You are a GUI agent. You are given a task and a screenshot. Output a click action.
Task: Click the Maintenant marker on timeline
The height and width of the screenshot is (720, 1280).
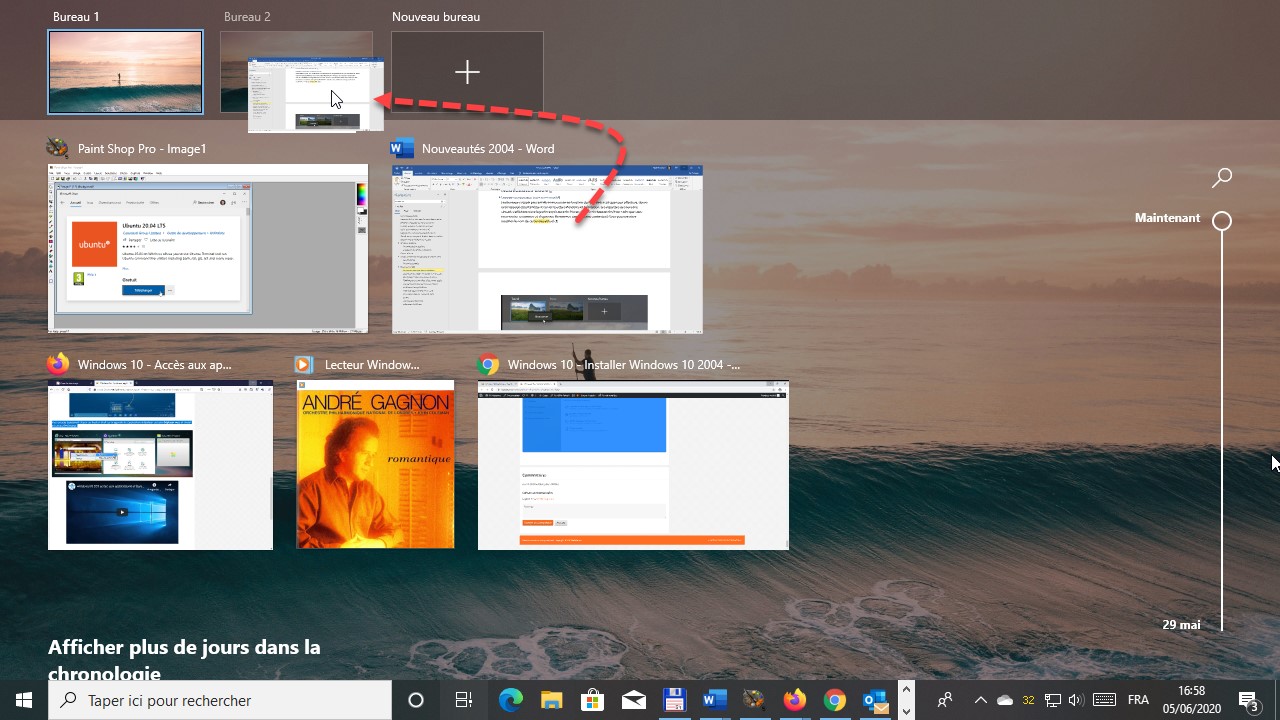[x=1222, y=221]
